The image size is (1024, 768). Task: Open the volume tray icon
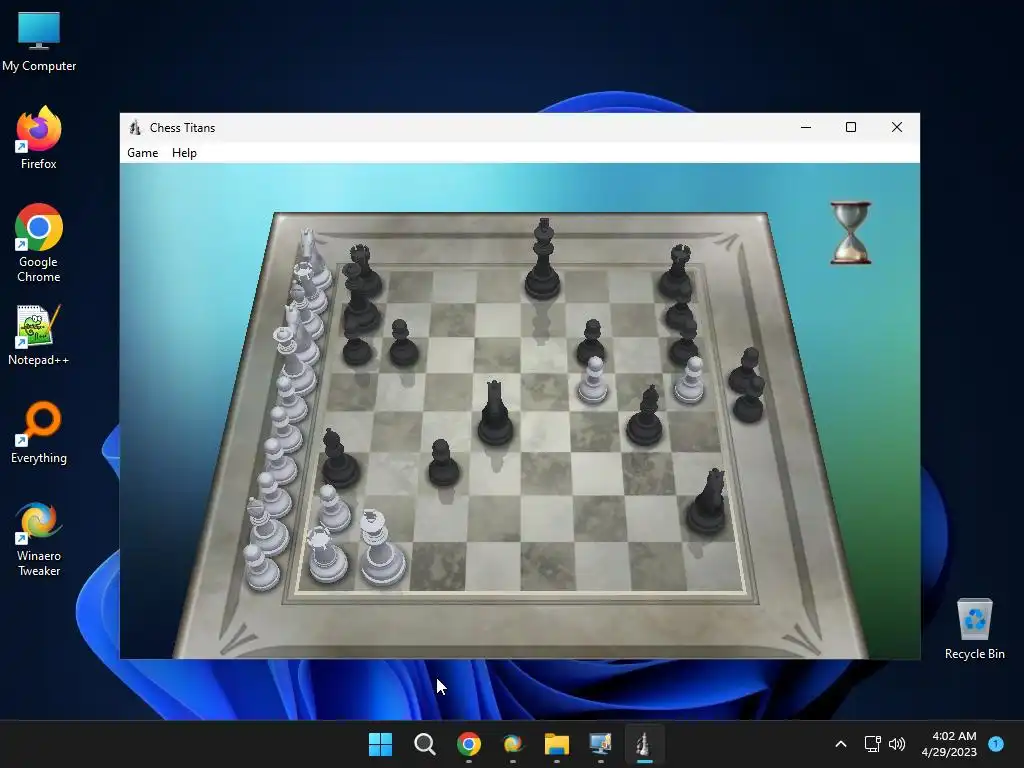(x=897, y=744)
